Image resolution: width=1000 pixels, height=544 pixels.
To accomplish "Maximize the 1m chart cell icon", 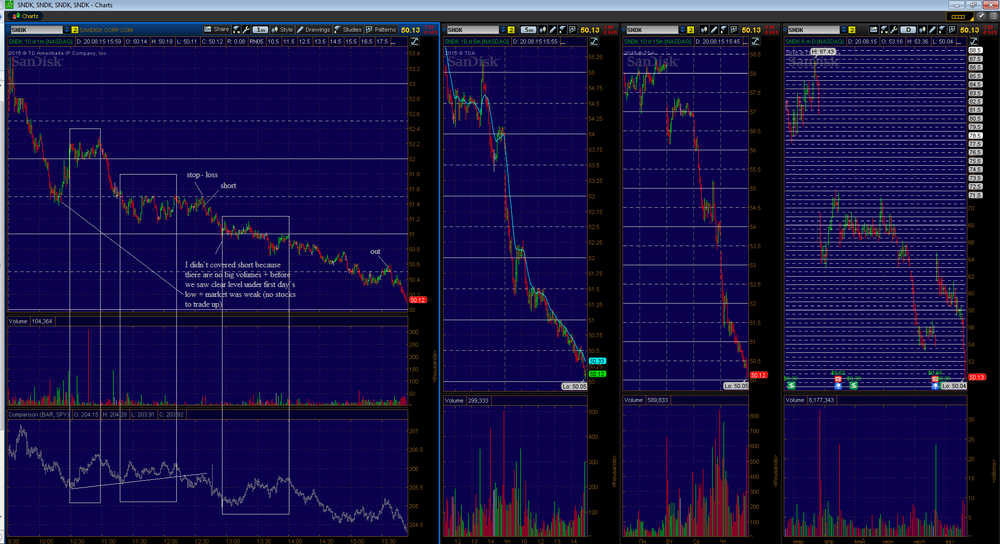I will (x=415, y=41).
